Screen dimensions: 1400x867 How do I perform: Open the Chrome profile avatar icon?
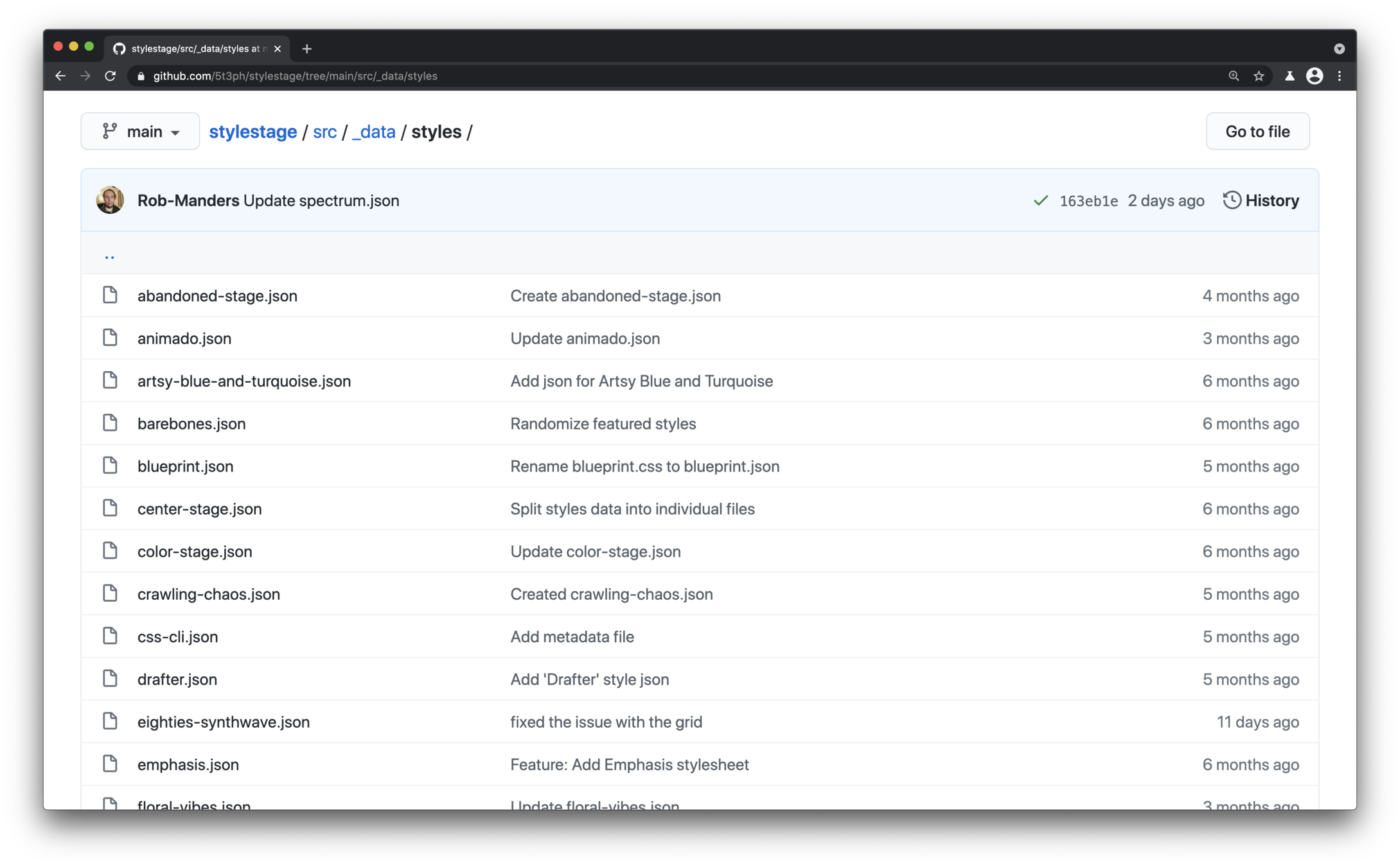tap(1315, 76)
